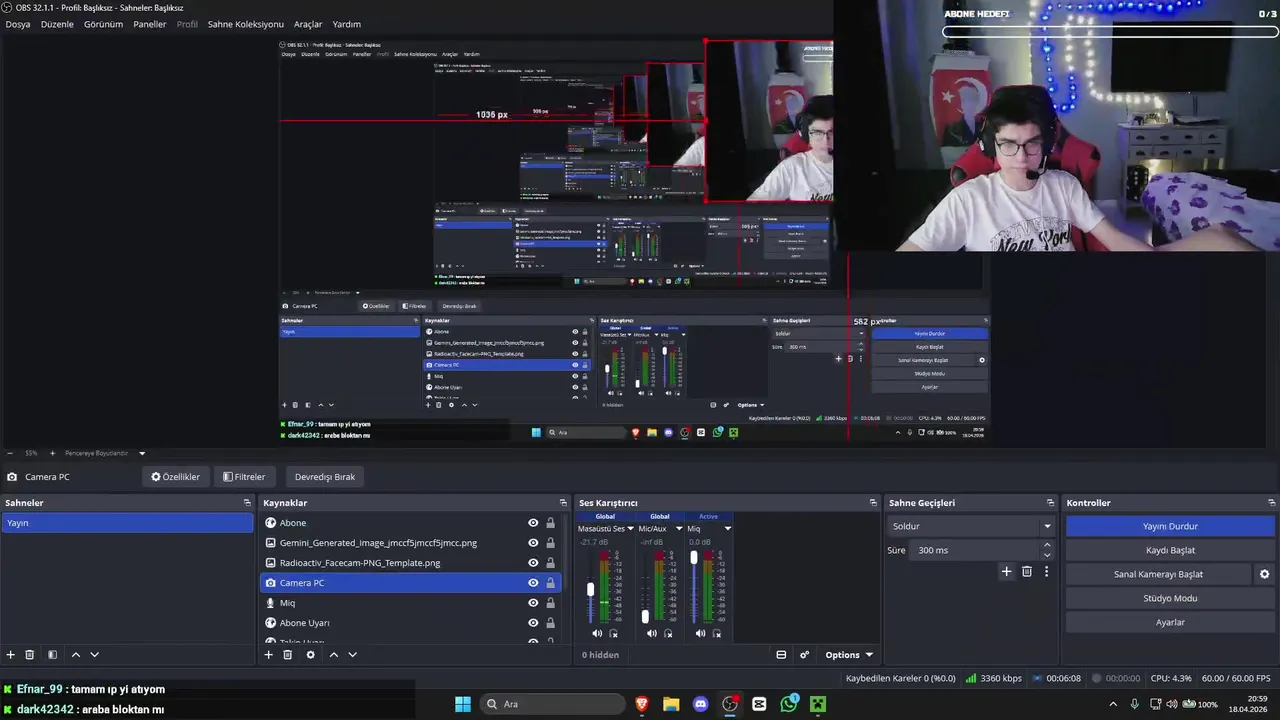
Task: Toggle visibility of the Miq source
Action: click(533, 603)
